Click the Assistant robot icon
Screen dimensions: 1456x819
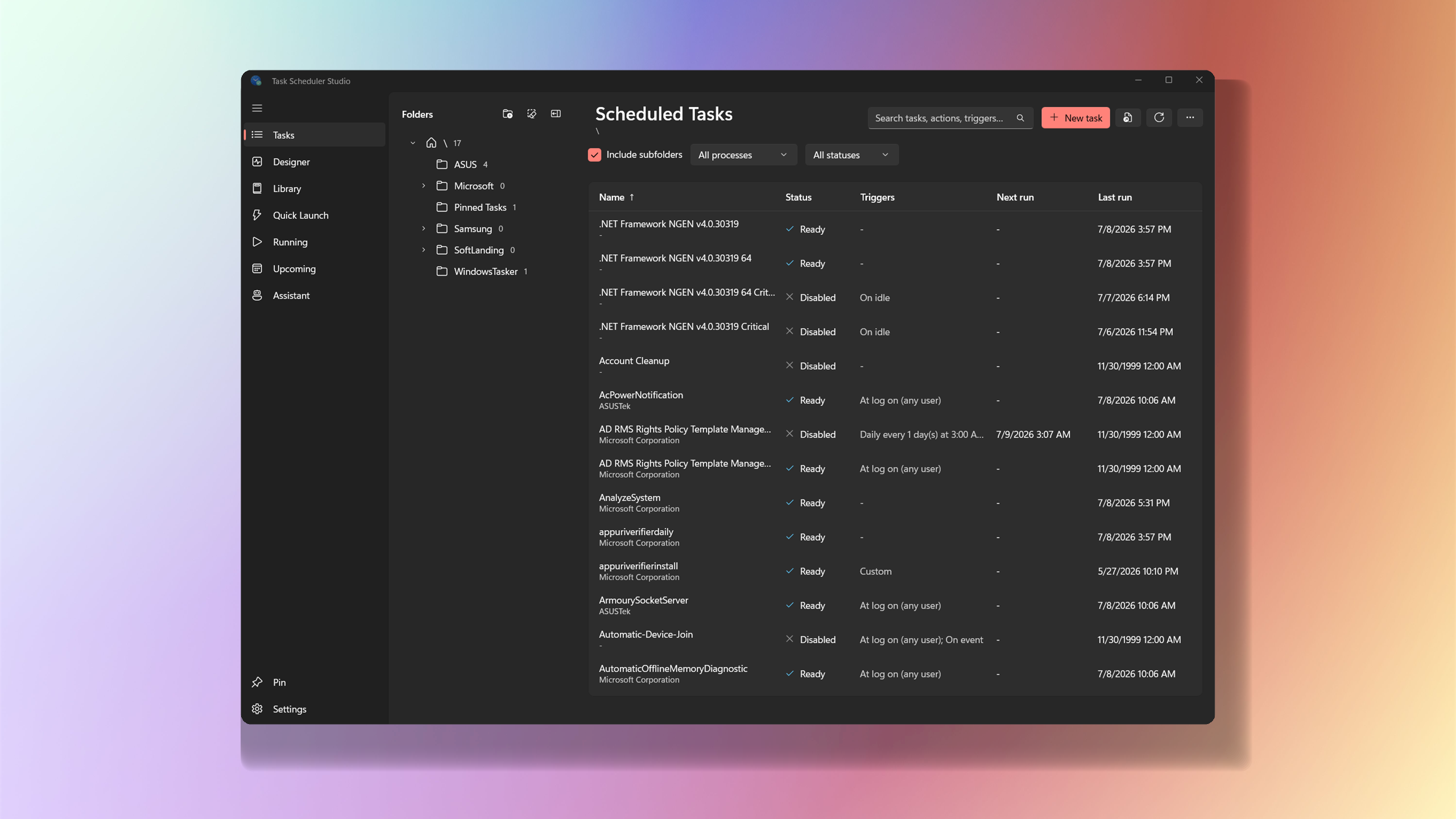coord(257,295)
